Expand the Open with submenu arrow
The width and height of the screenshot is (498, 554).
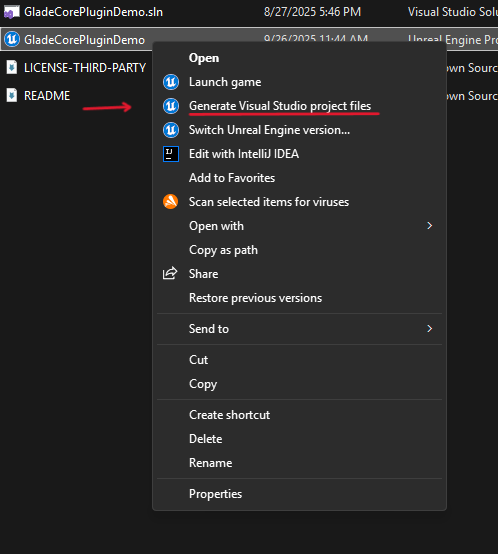[x=429, y=226]
